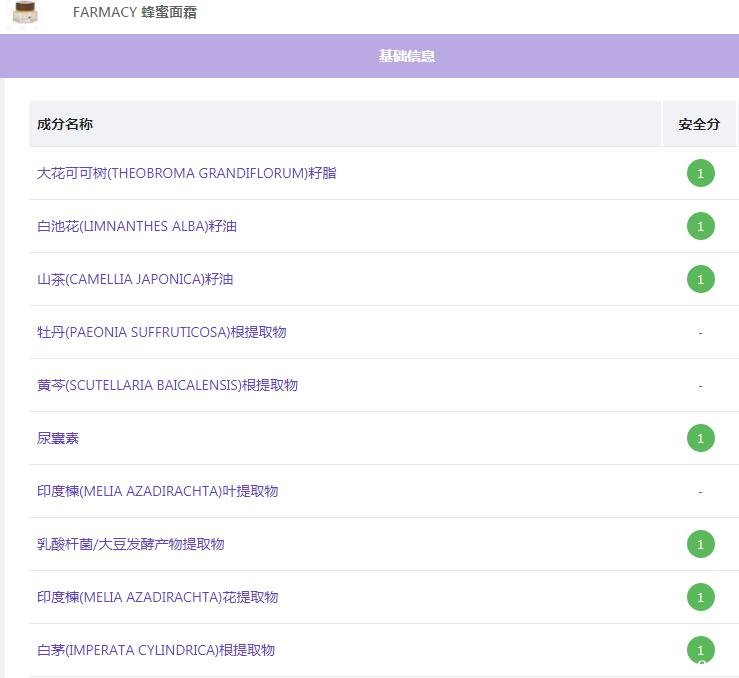Open the 尿囊素 ingredient link
This screenshot has height=678, width=739.
click(58, 438)
